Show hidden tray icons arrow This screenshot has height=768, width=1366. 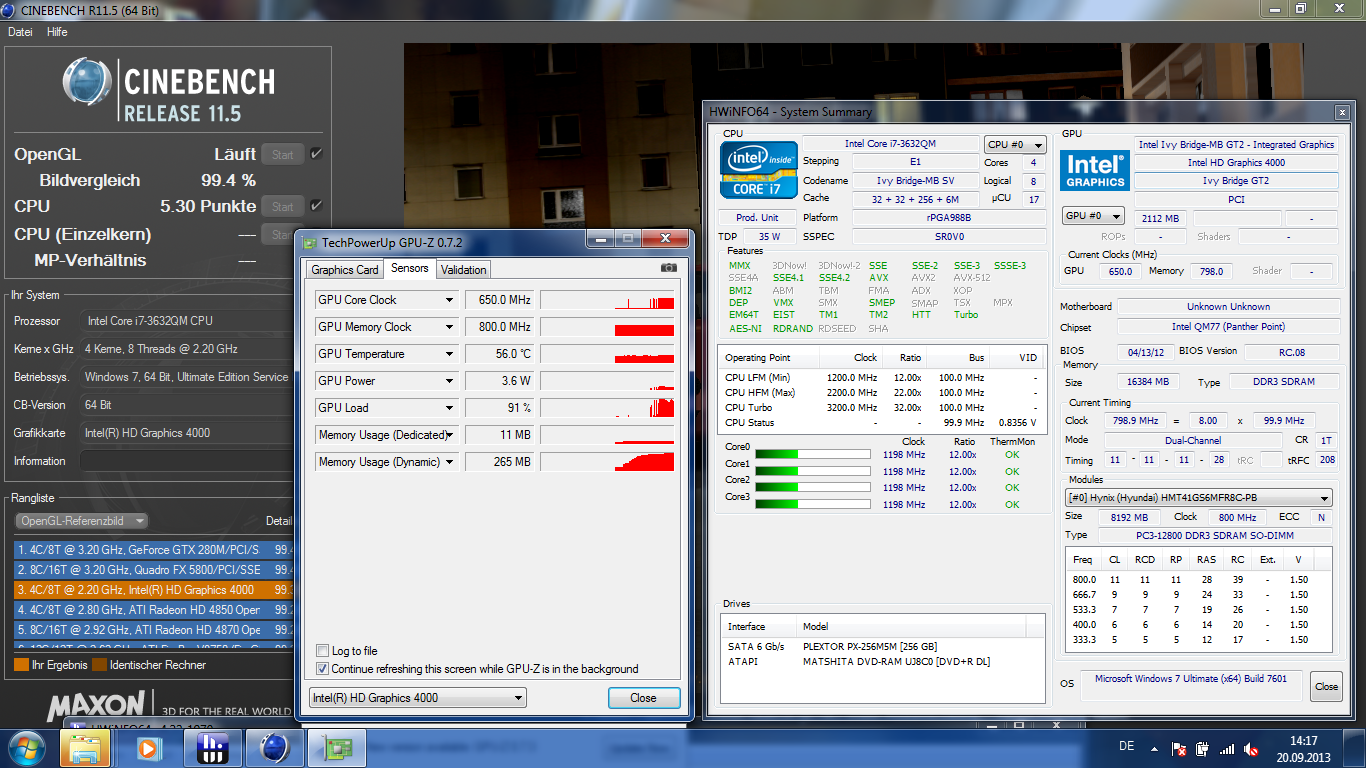click(1153, 748)
